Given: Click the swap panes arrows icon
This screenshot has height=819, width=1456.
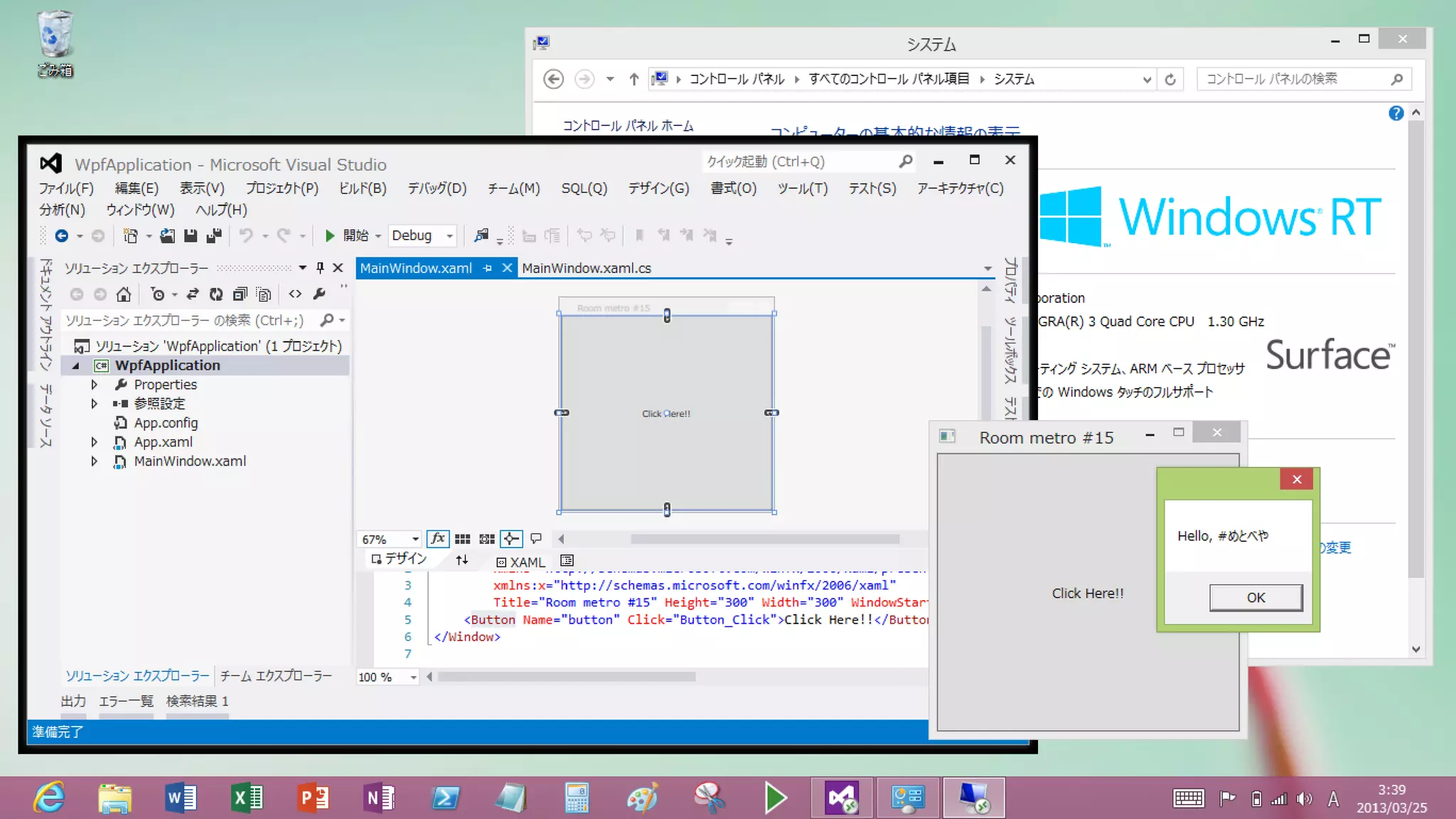Looking at the screenshot, I should coord(462,560).
